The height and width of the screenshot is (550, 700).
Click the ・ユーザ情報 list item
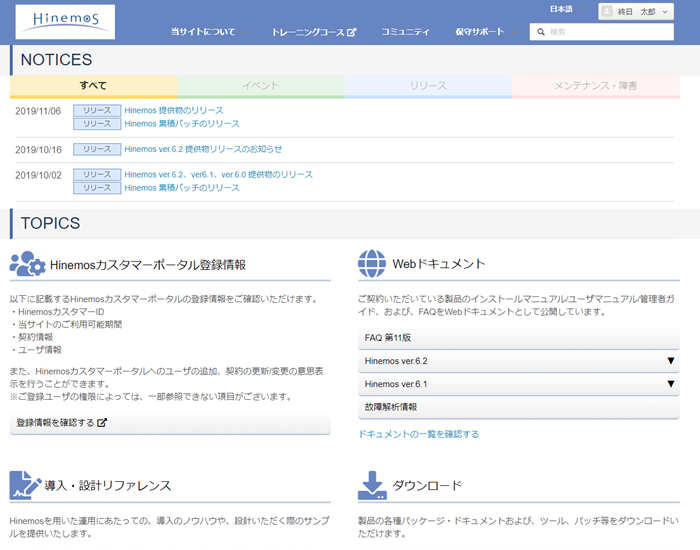click(36, 350)
